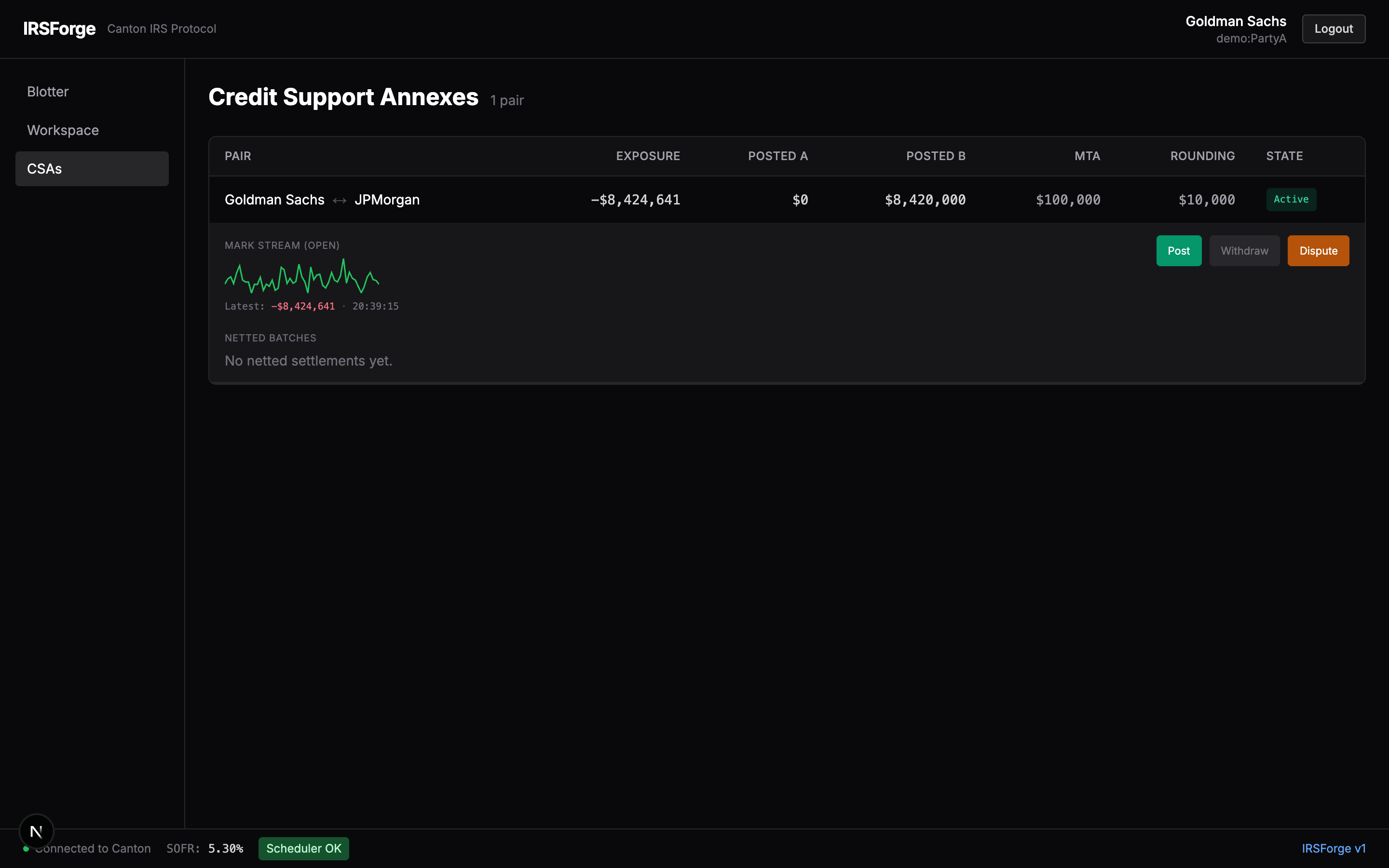Click the SOFR rate indicator
Viewport: 1389px width, 868px height.
pyautogui.click(x=205, y=849)
